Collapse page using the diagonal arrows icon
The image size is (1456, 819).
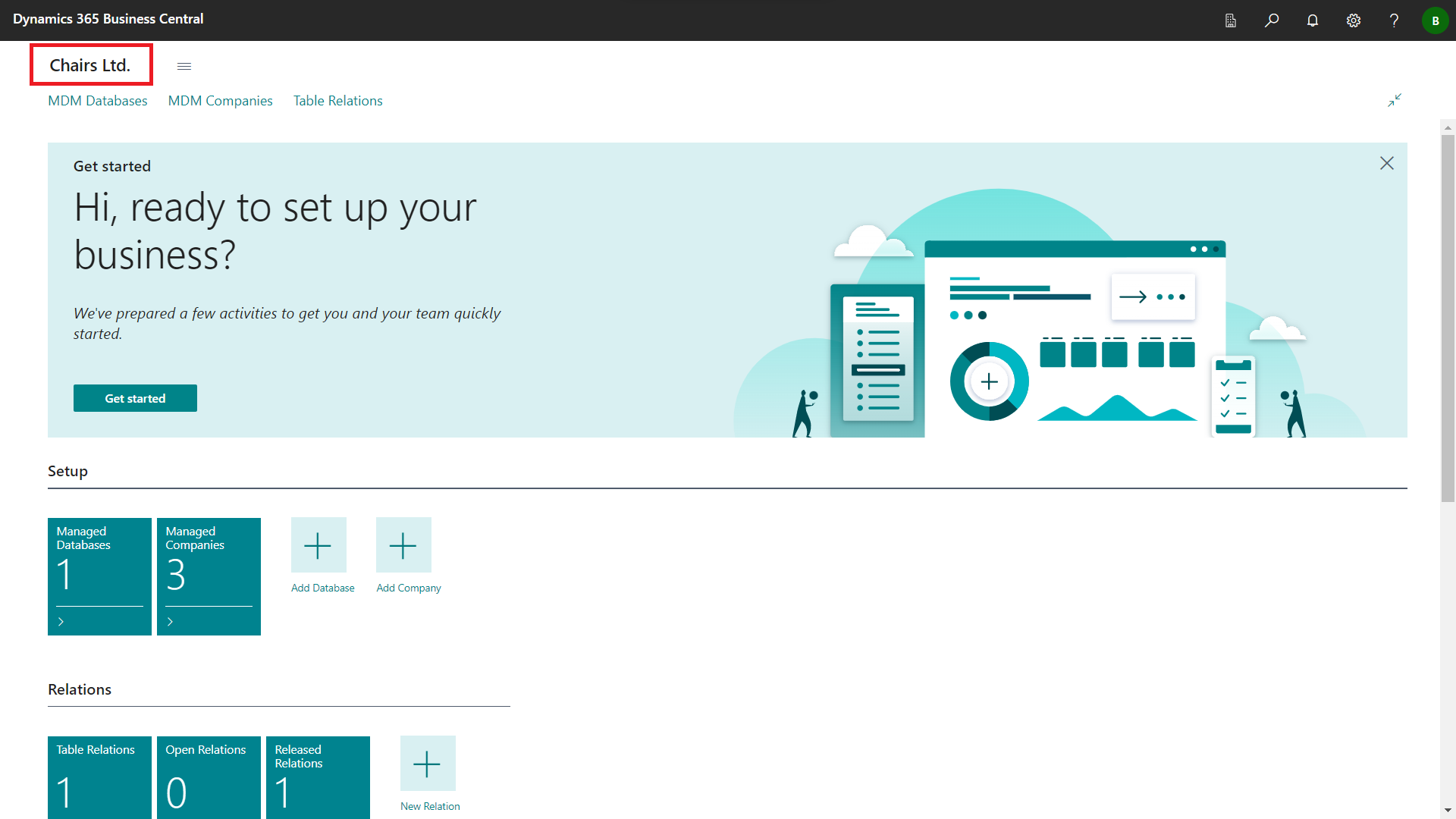pos(1395,100)
